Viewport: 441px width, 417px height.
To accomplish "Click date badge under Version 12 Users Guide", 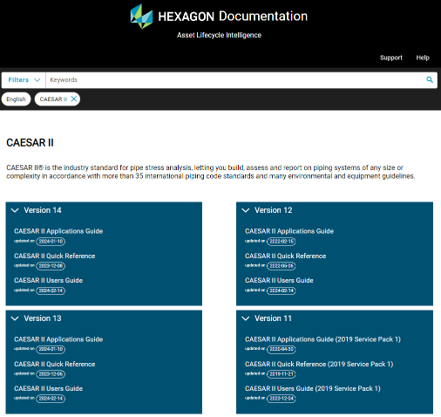I will 282,291.
